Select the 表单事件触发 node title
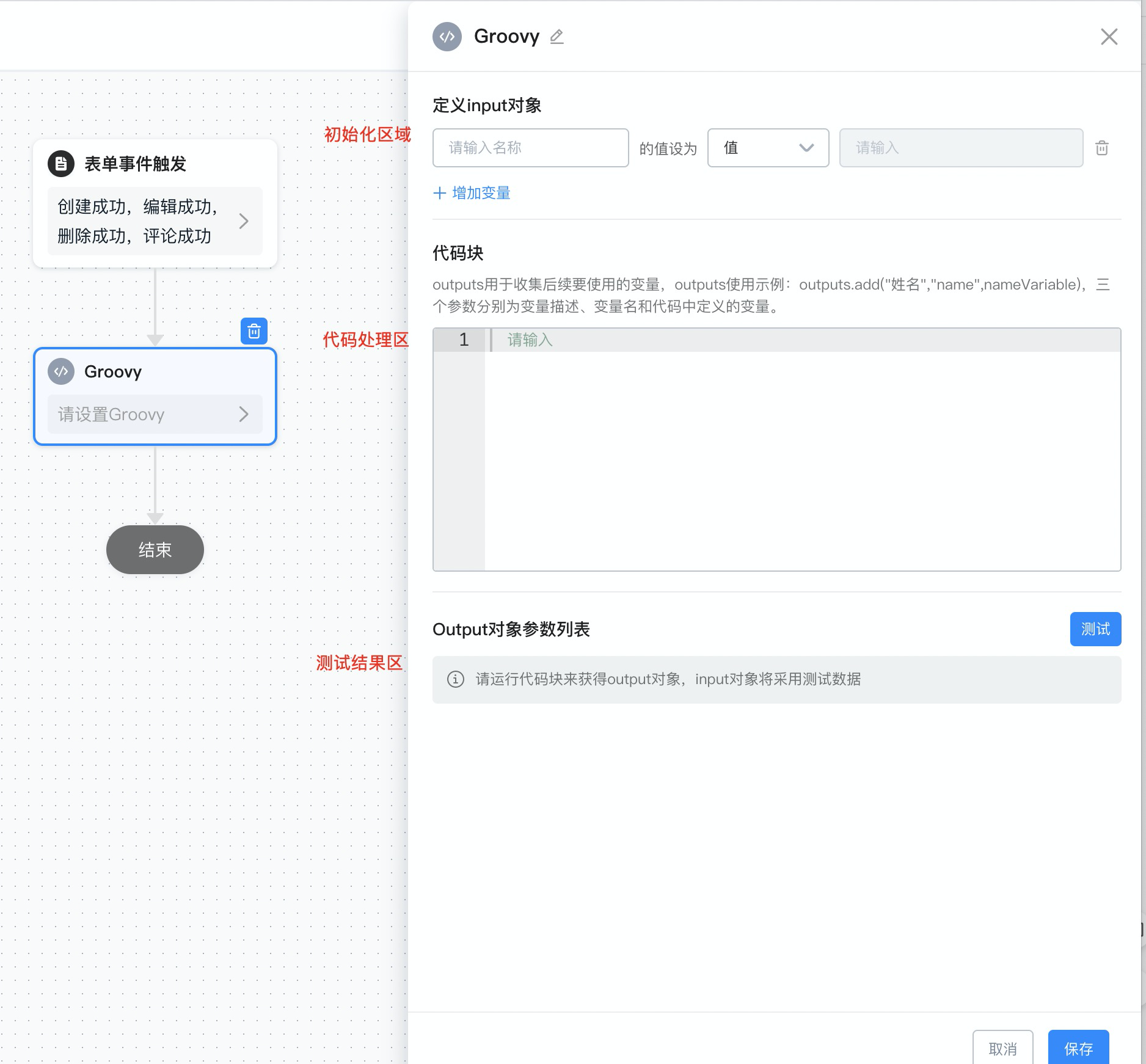Viewport: 1146px width, 1064px height. (x=135, y=164)
